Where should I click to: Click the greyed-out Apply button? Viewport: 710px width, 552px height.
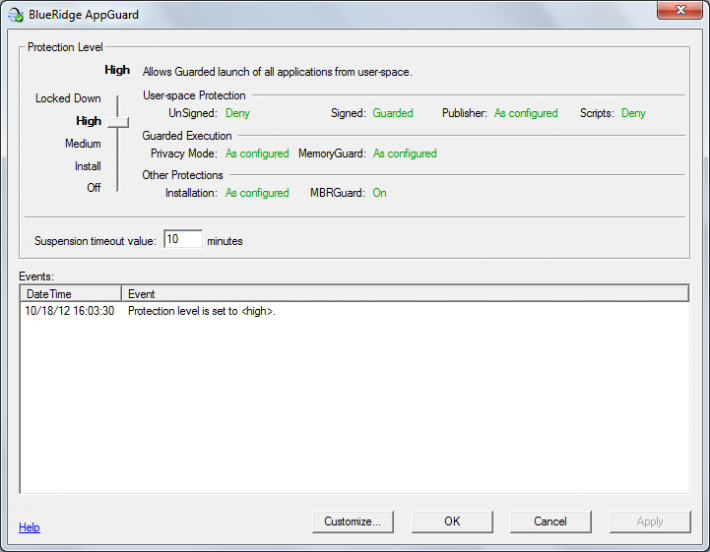coord(650,522)
